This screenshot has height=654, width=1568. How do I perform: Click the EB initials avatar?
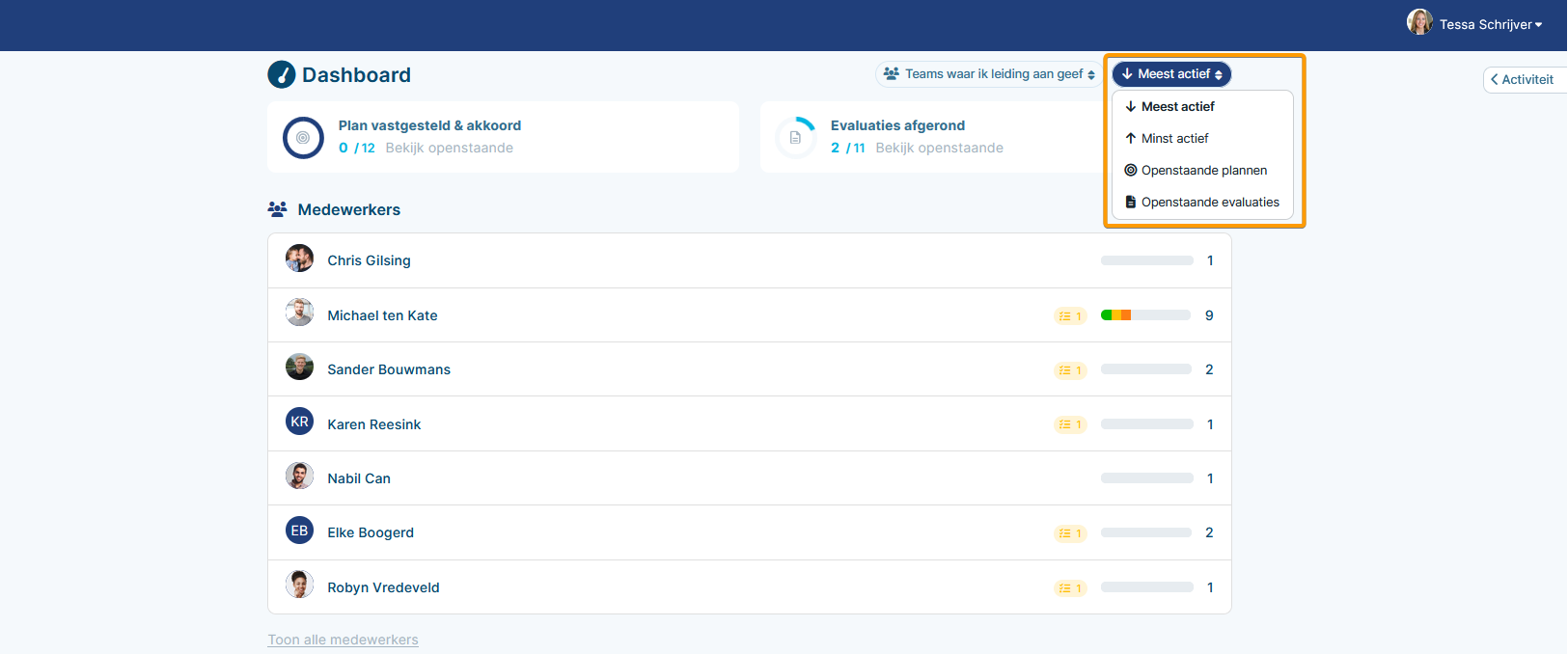click(x=299, y=531)
